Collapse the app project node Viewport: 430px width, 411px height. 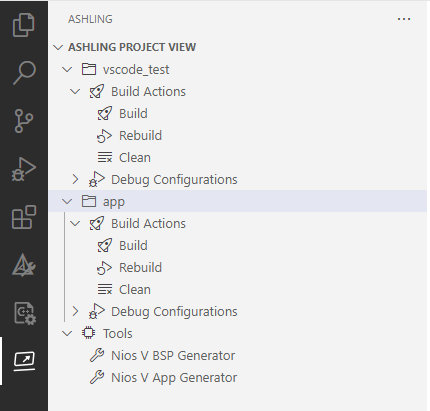pyautogui.click(x=67, y=201)
